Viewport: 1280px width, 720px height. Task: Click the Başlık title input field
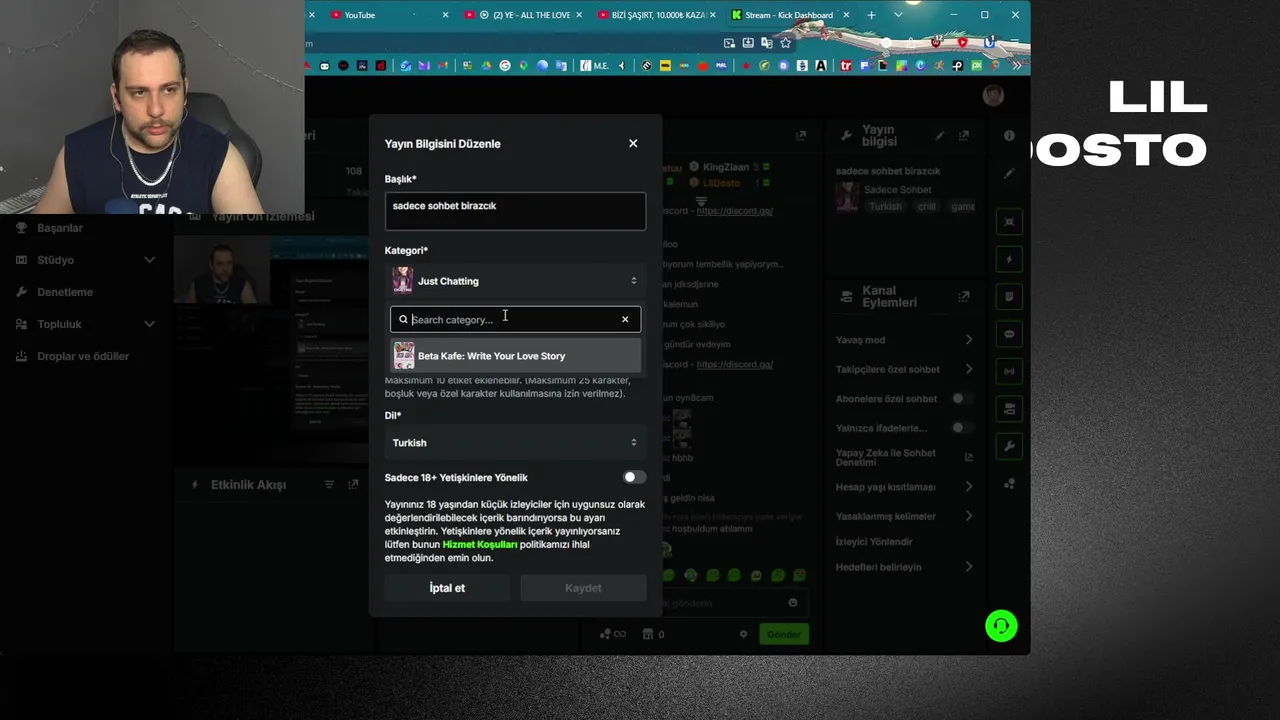click(515, 211)
